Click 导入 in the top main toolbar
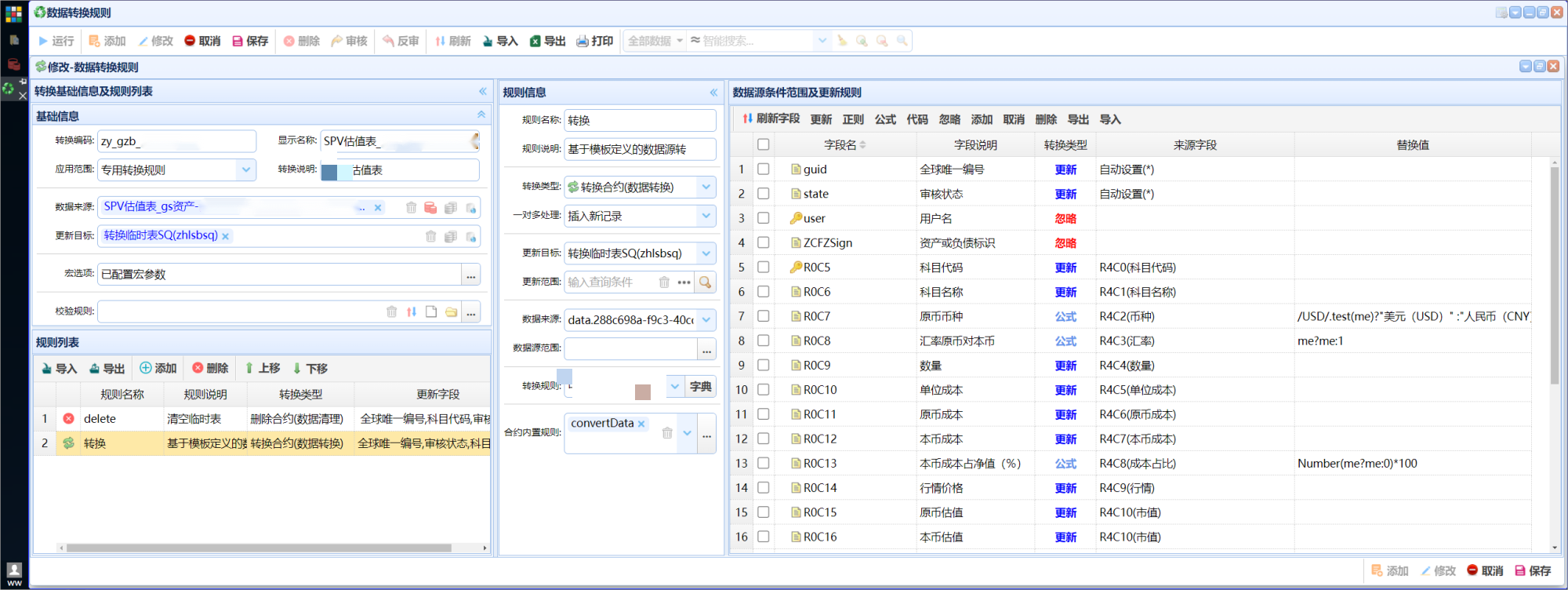The height and width of the screenshot is (590, 1568). click(500, 41)
